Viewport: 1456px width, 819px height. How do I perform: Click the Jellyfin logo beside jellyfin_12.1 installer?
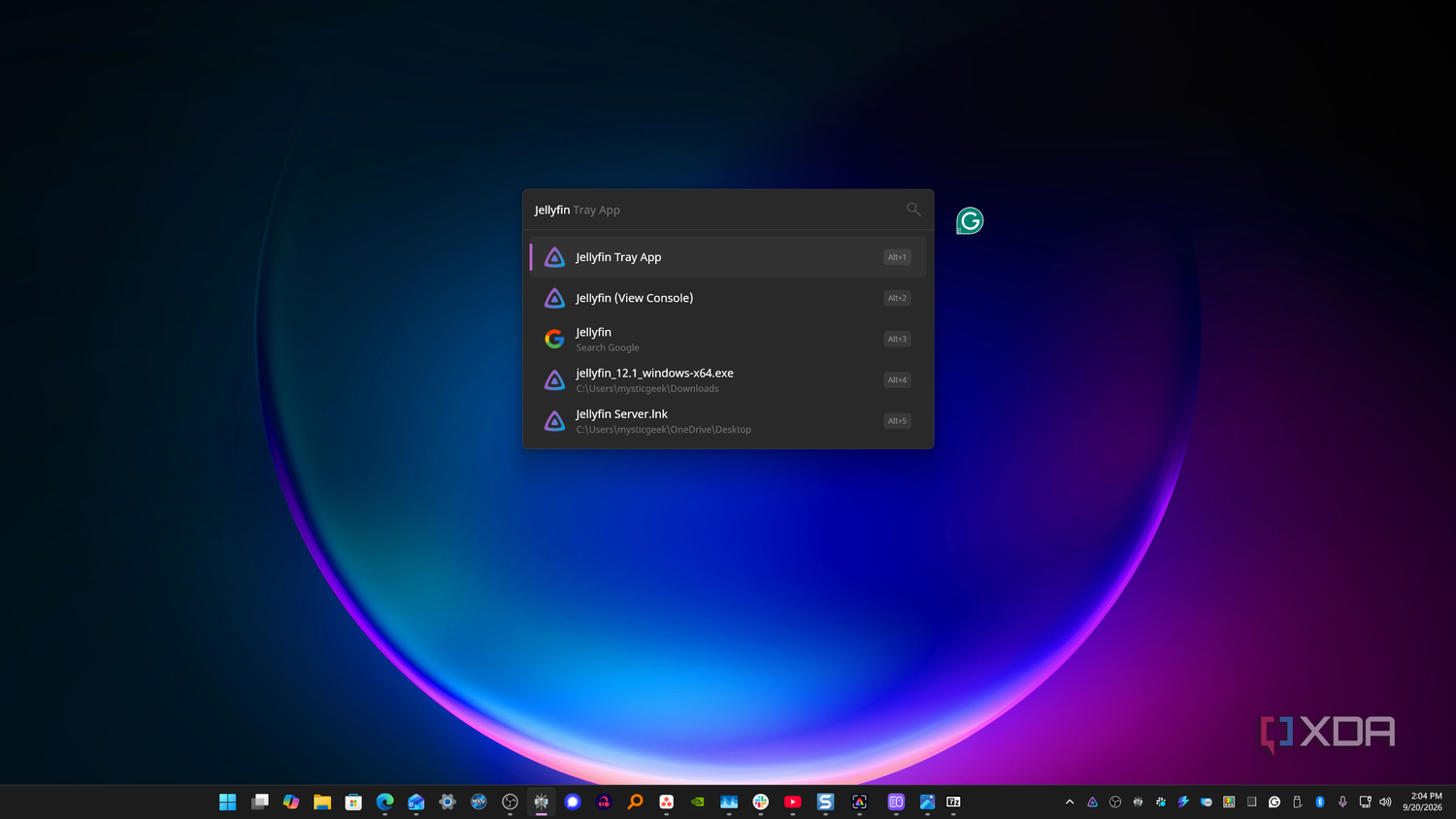pyautogui.click(x=554, y=379)
